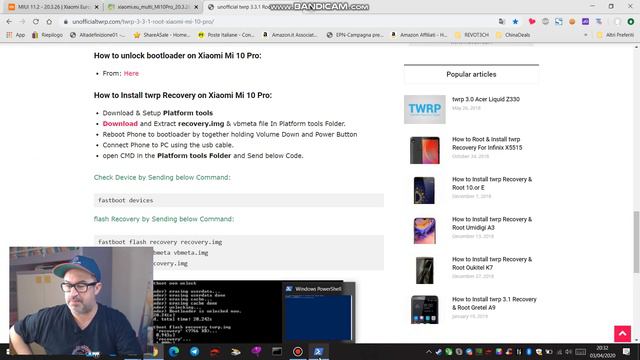Open 'twrp 3.0 Acer Liquid Z330' article
640x360 pixels.
(486, 99)
